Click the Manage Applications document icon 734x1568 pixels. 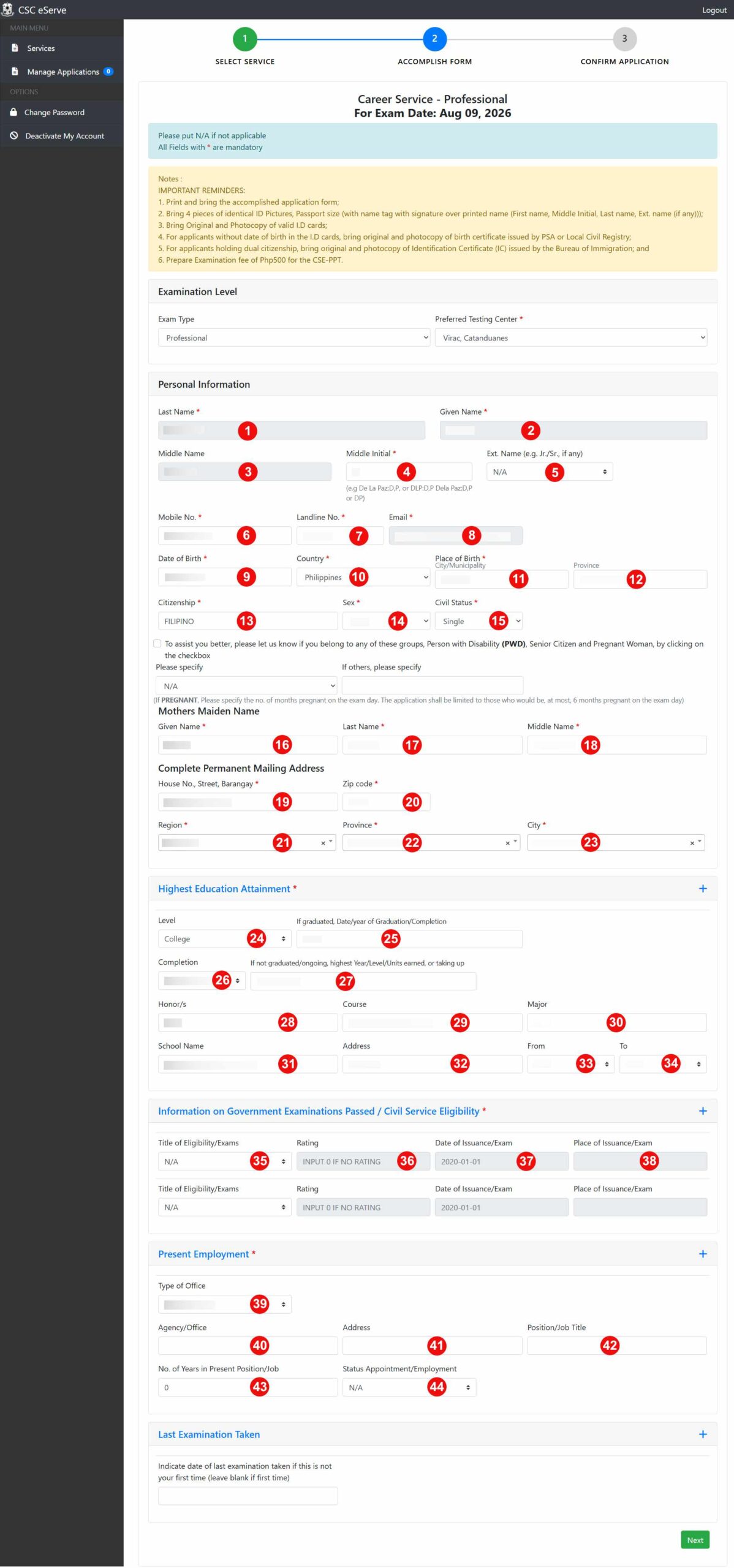click(x=15, y=72)
